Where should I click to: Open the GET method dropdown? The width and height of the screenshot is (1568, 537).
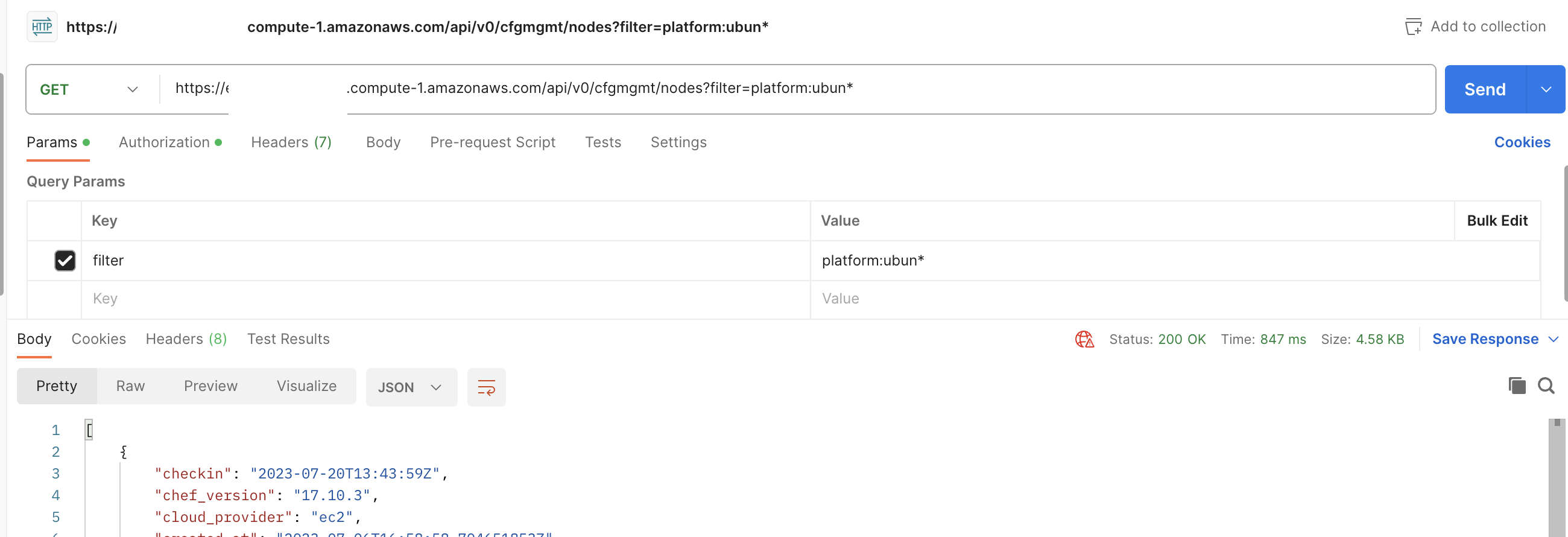point(89,89)
